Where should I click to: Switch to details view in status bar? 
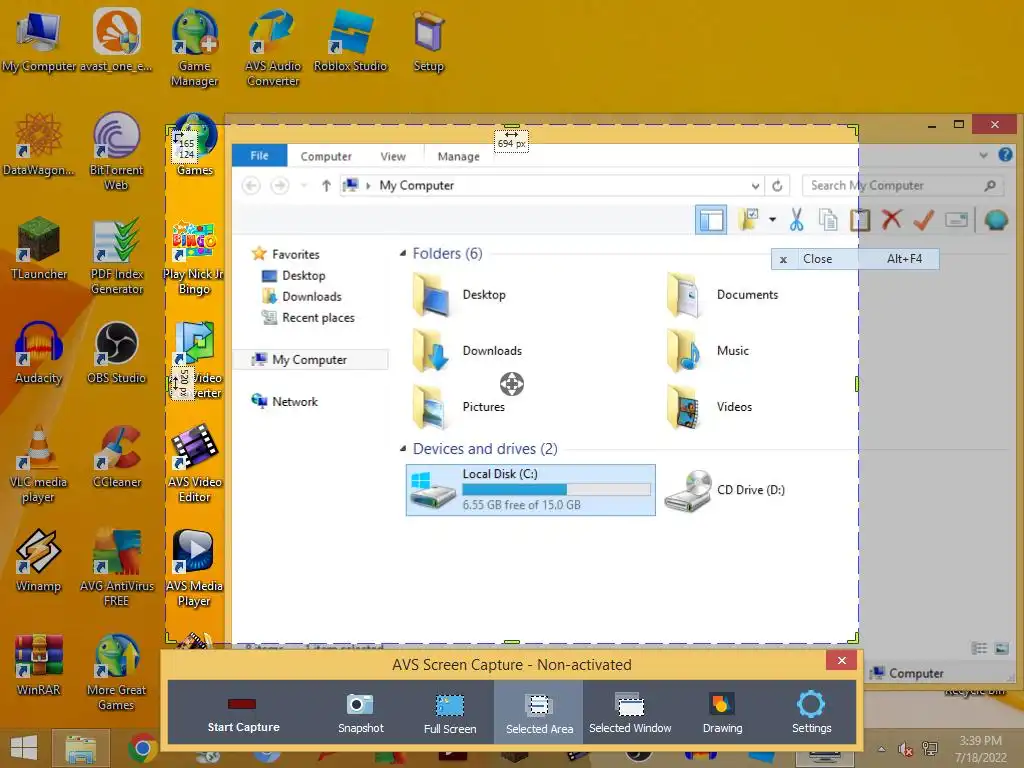click(979, 648)
